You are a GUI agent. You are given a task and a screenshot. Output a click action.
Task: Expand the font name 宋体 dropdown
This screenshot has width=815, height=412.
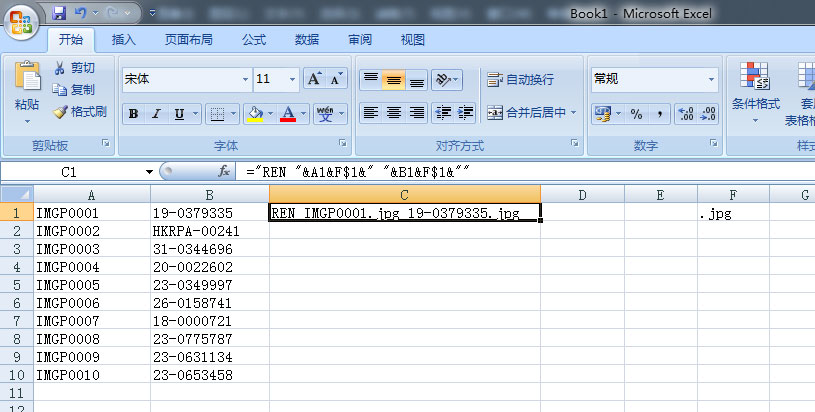coord(245,79)
